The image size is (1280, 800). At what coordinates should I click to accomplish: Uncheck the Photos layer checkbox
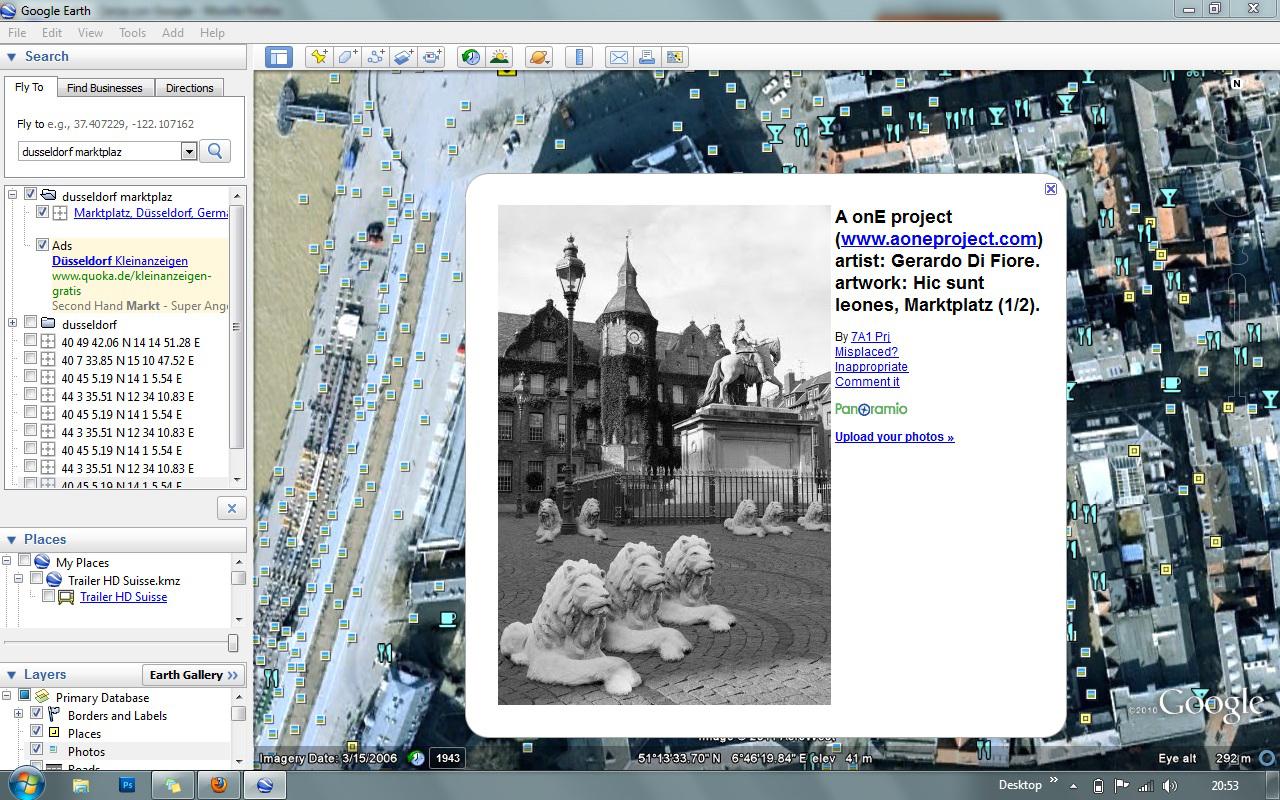point(37,750)
